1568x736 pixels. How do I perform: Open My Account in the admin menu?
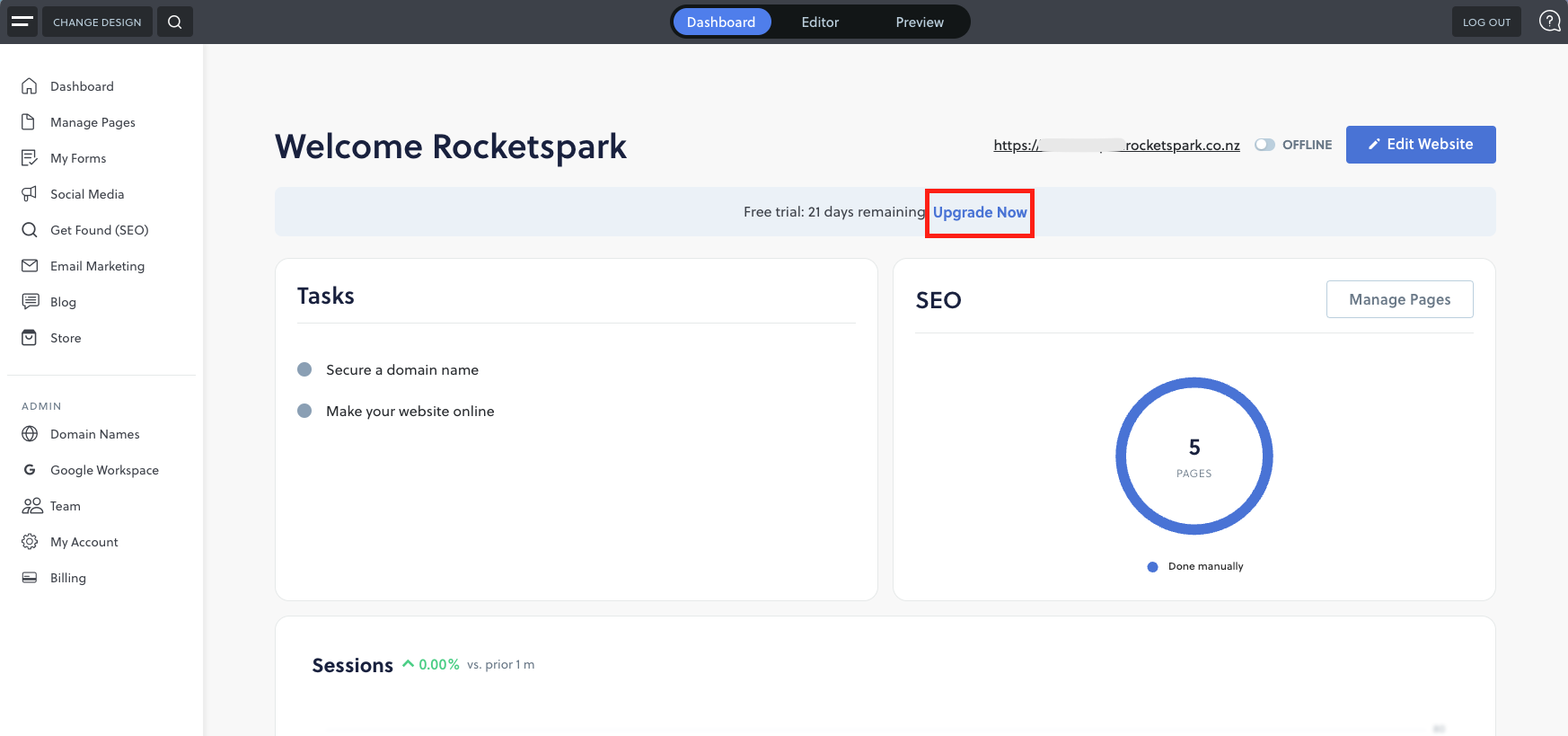click(84, 542)
